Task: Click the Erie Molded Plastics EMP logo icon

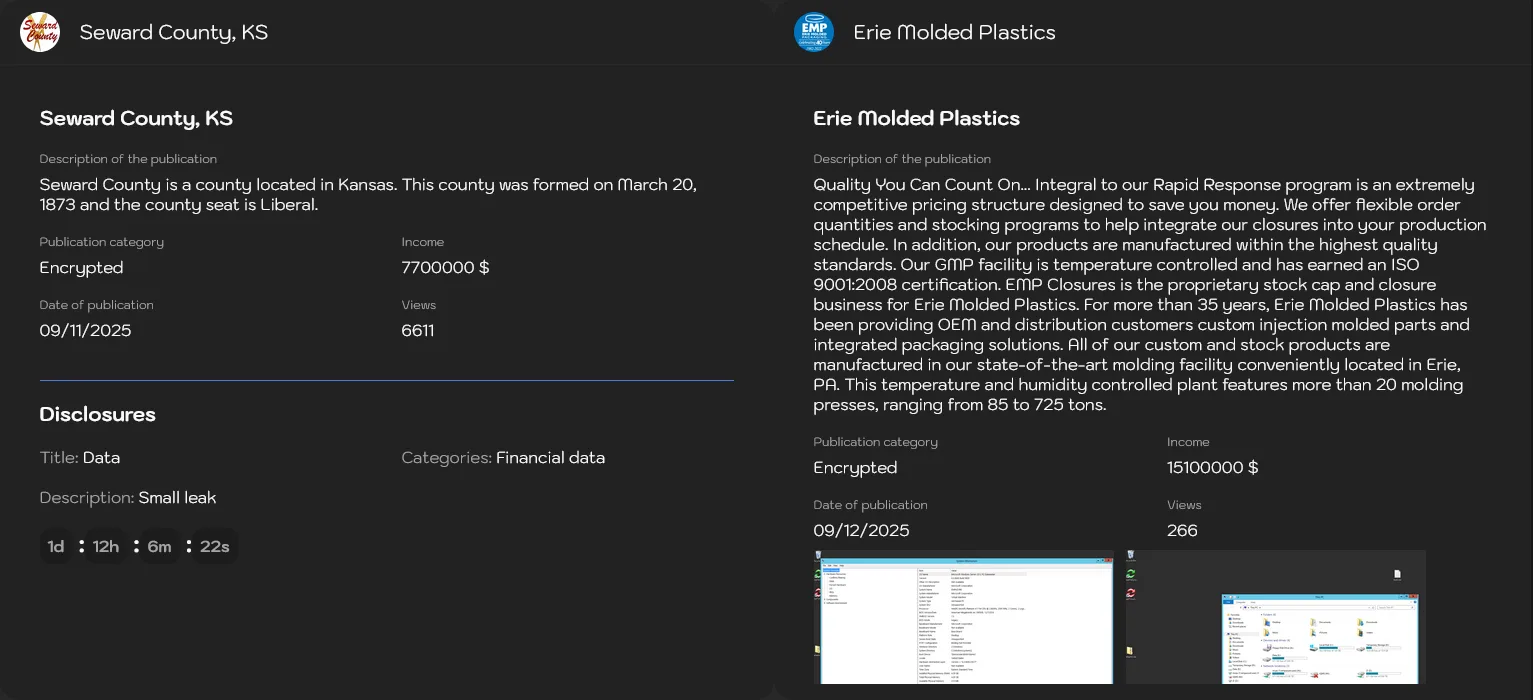Action: (x=813, y=31)
